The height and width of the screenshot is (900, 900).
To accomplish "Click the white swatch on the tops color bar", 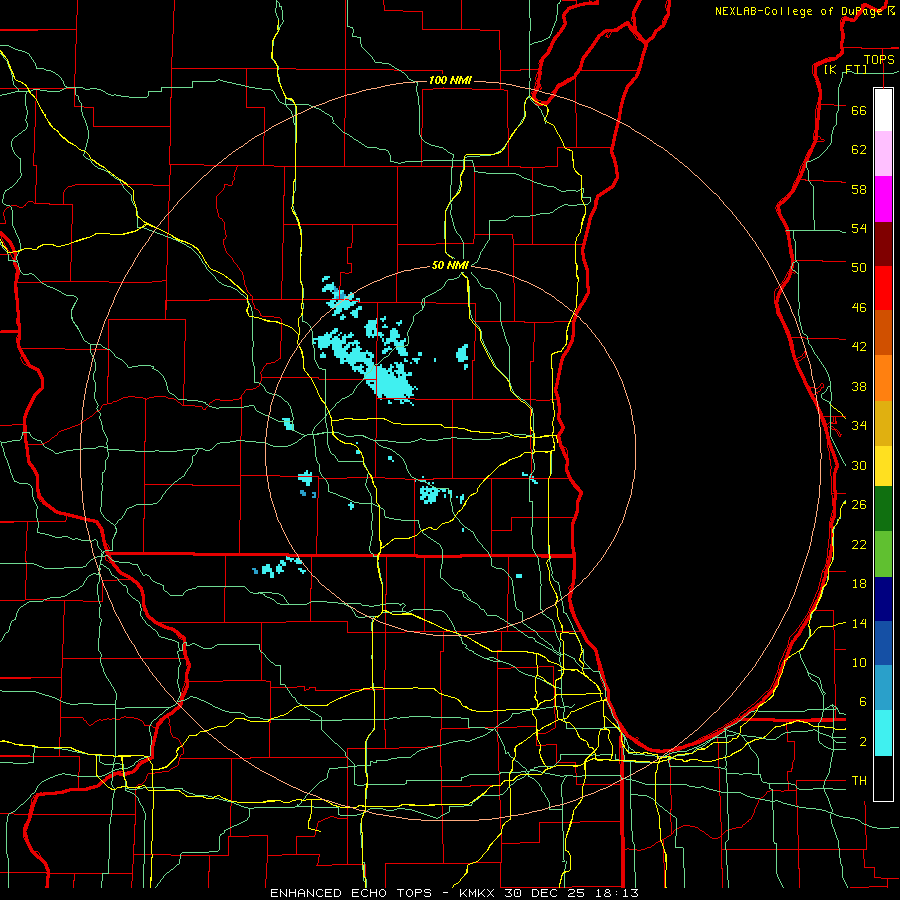I will (883, 110).
